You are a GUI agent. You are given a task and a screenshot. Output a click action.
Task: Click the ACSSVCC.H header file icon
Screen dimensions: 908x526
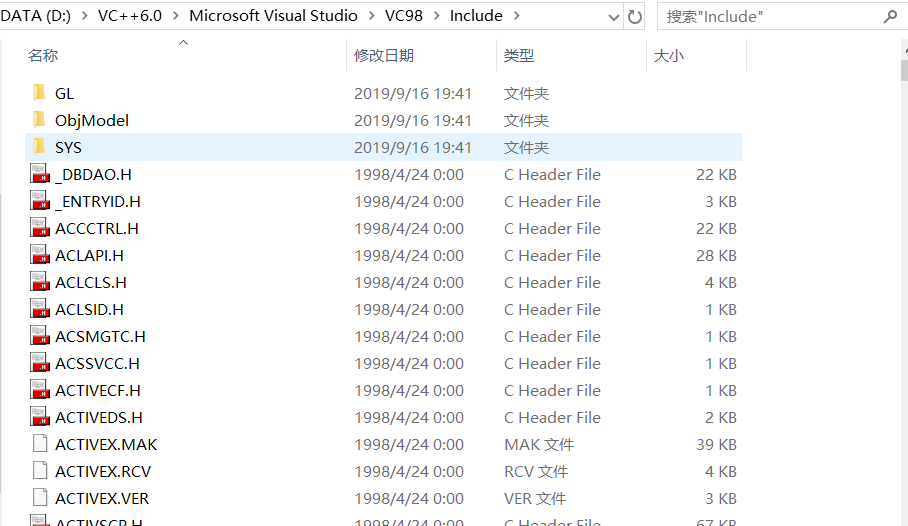(x=39, y=363)
